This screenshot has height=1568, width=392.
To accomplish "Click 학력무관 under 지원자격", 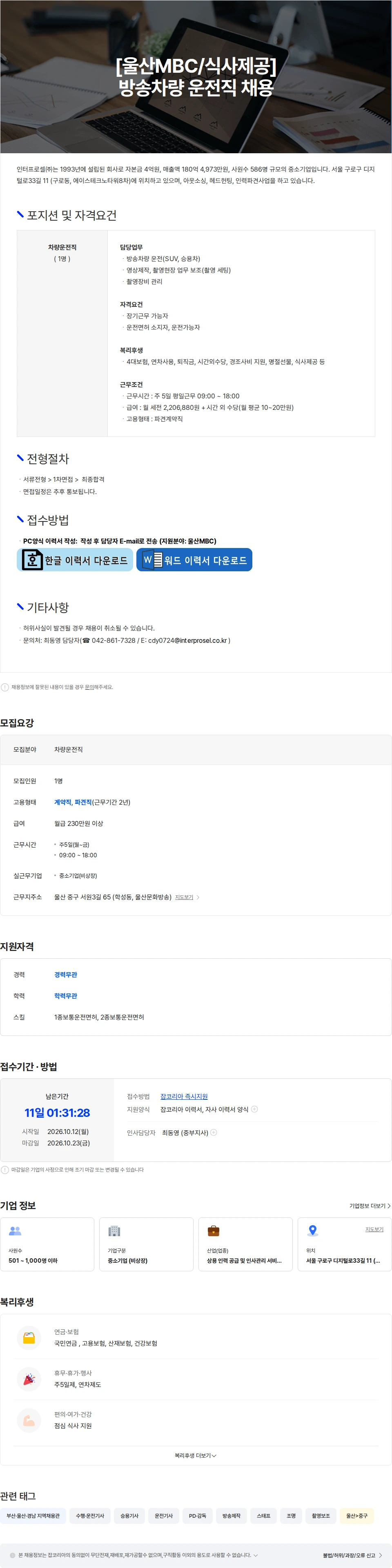I will click(x=66, y=996).
